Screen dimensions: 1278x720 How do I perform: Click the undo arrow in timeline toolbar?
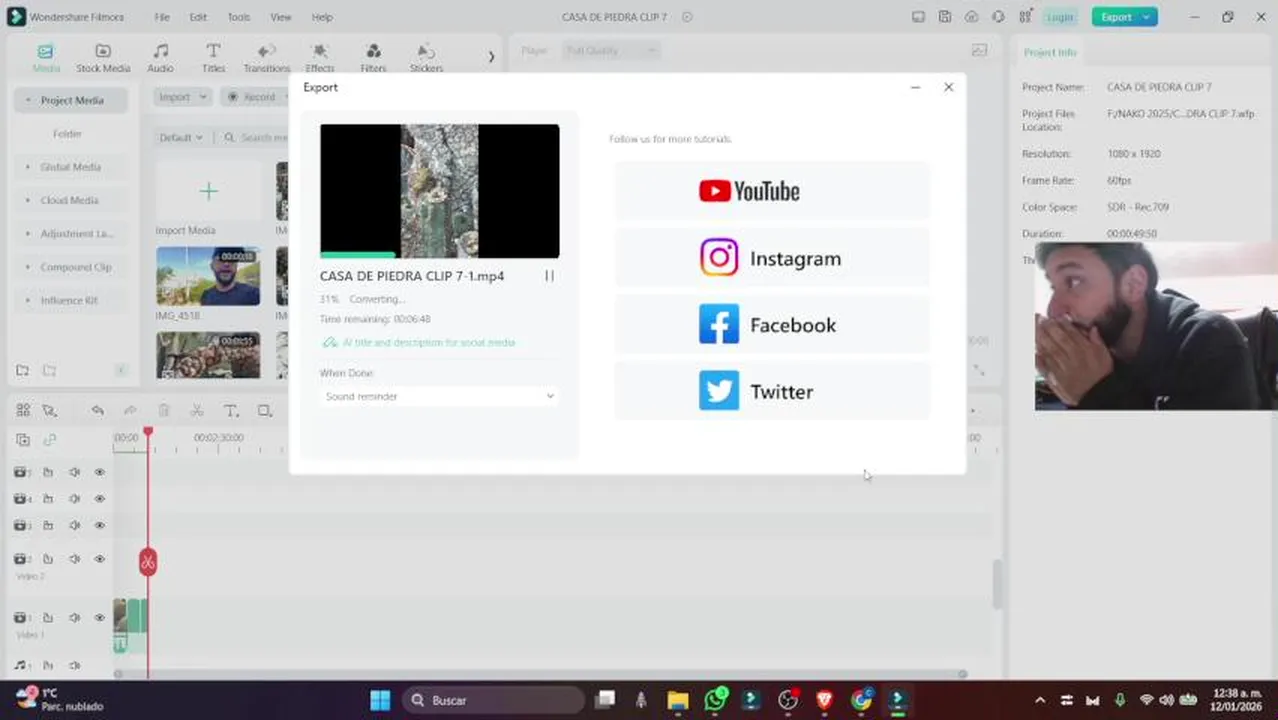[97, 411]
